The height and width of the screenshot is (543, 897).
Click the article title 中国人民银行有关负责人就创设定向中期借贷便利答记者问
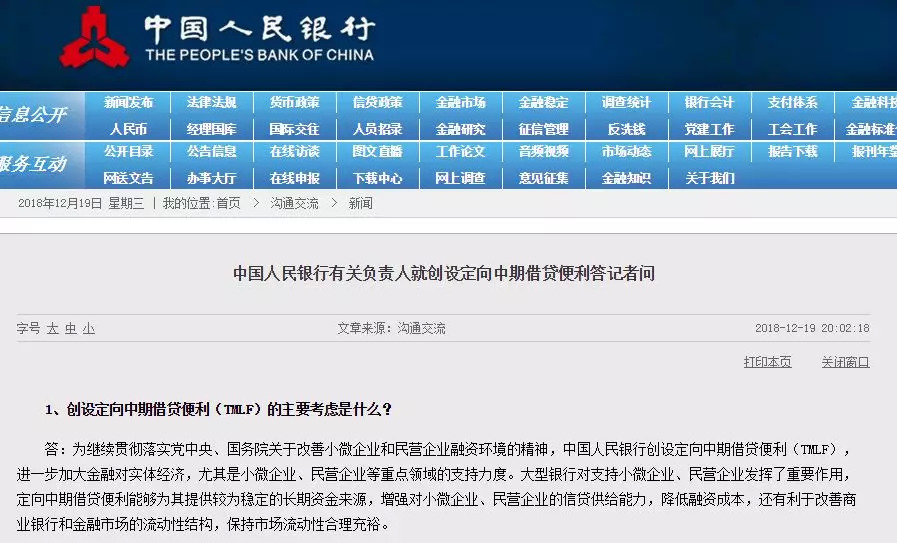point(444,274)
